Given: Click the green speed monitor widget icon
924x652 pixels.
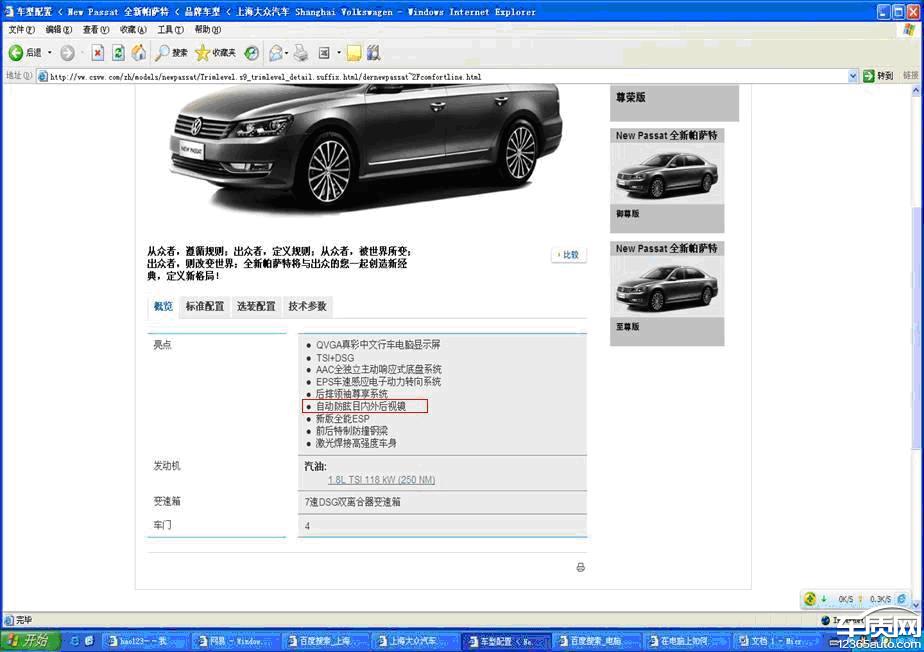Looking at the screenshot, I should [x=810, y=599].
